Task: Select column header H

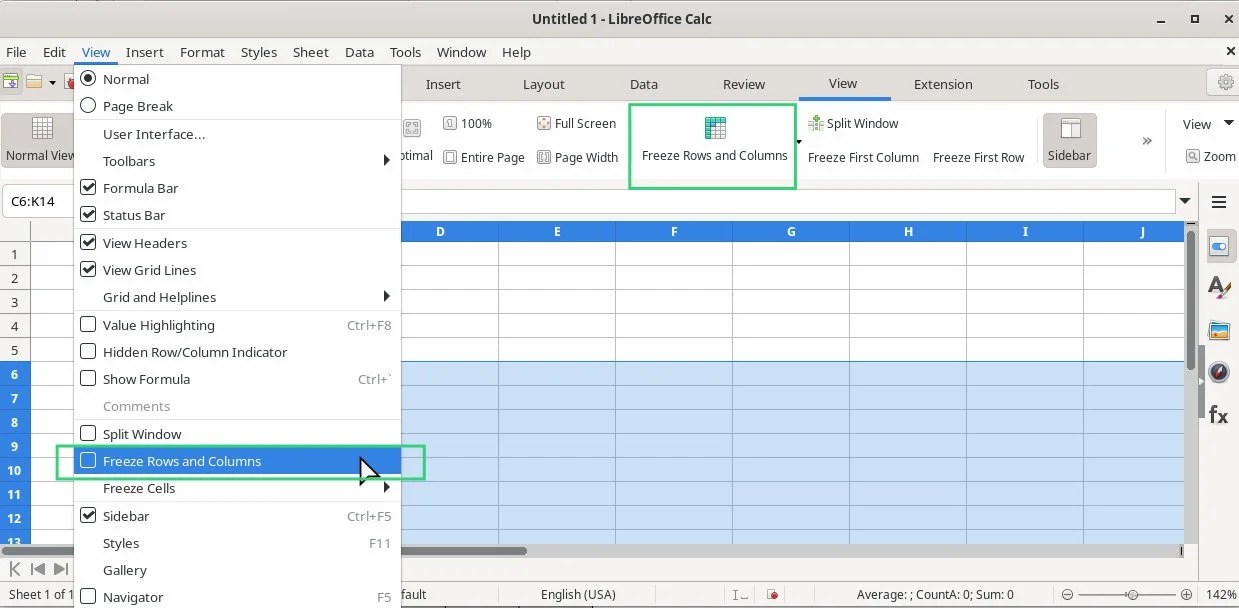Action: [x=907, y=231]
